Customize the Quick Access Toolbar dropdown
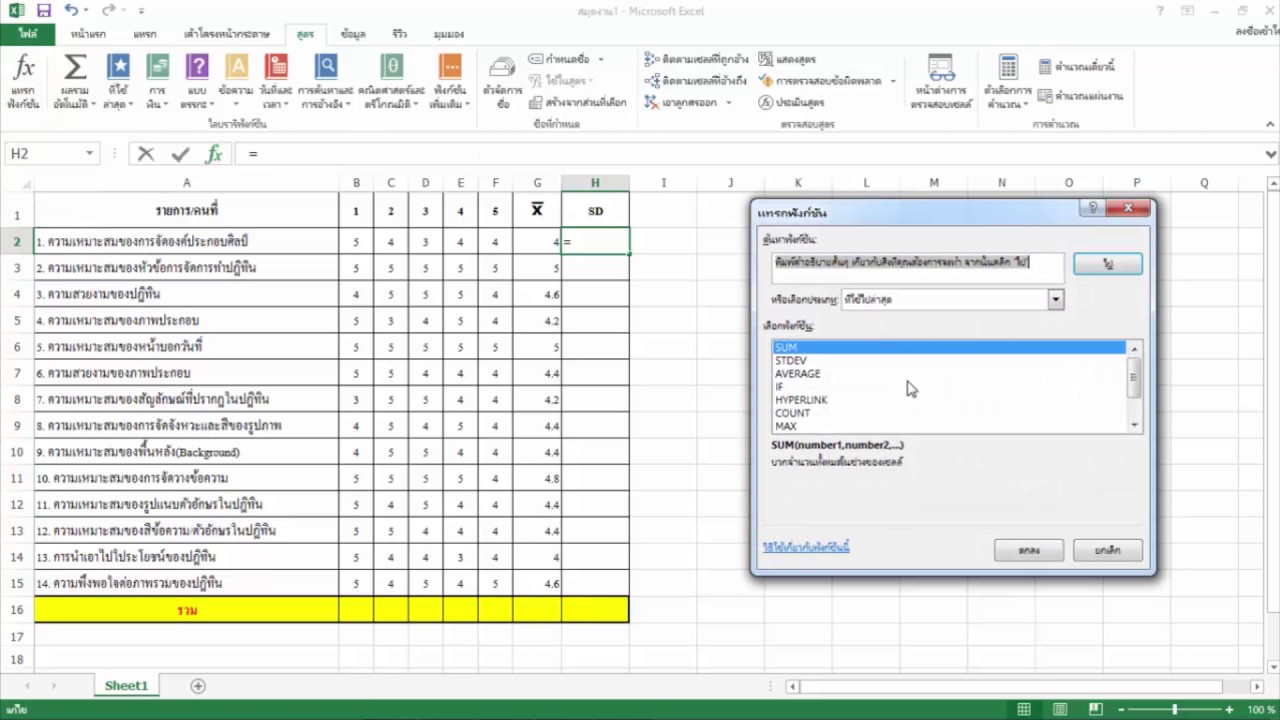1280x720 pixels. point(141,11)
